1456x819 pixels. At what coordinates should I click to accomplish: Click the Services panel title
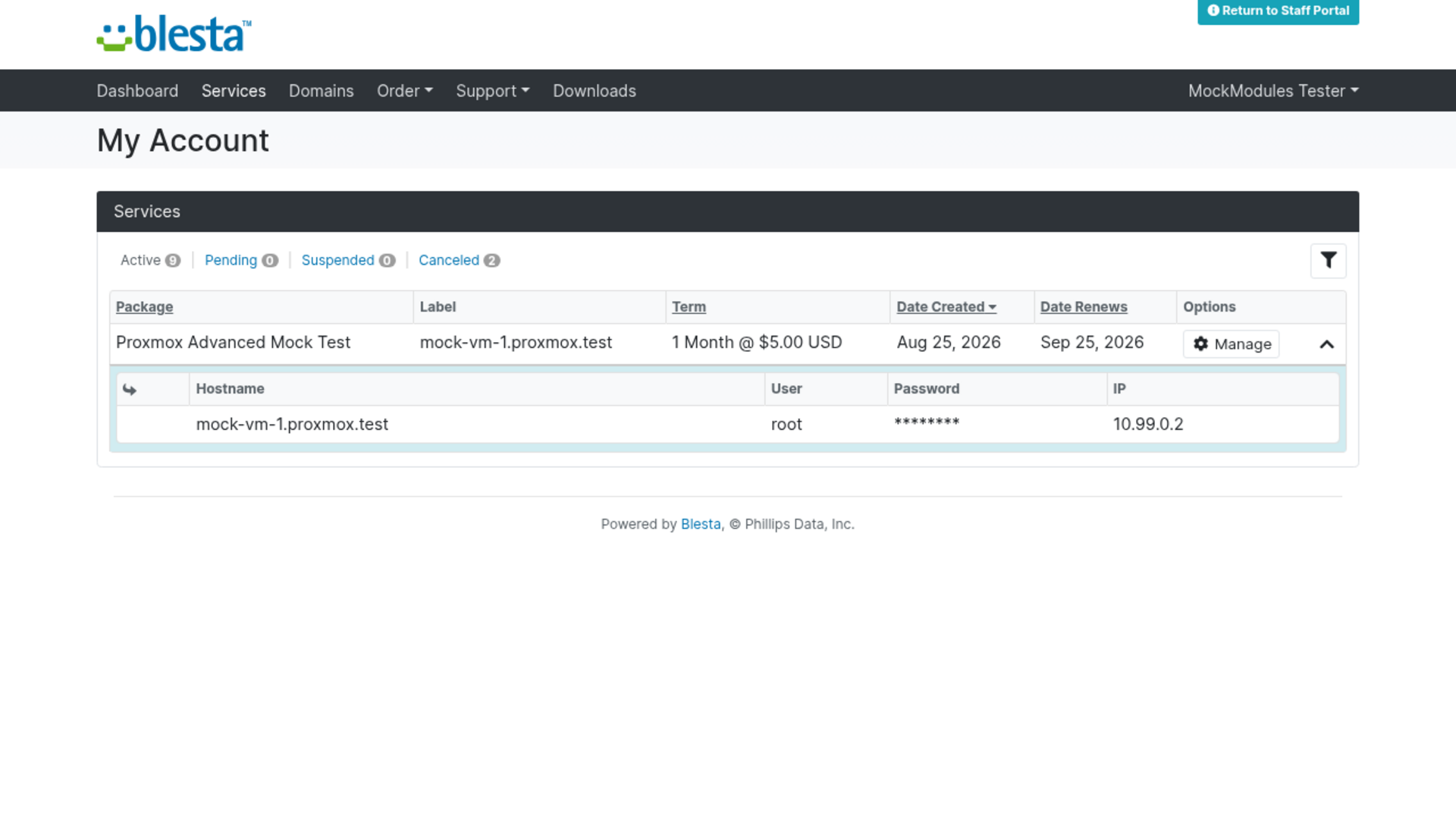[x=147, y=212]
